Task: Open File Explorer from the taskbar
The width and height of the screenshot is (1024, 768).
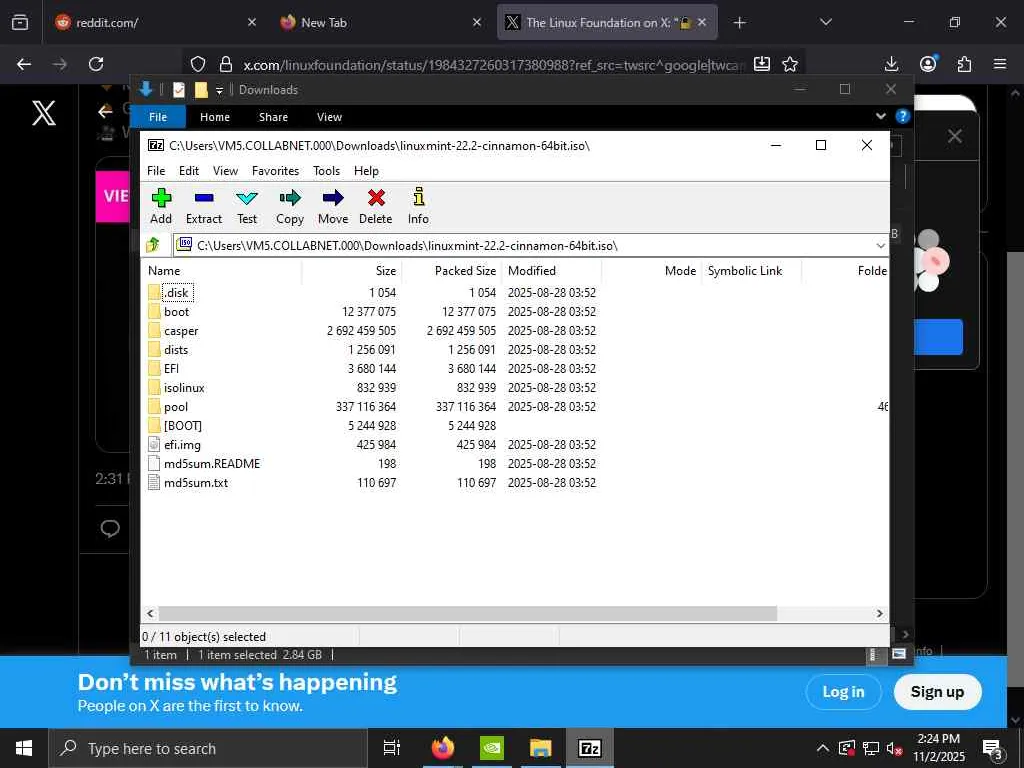Action: 541,748
